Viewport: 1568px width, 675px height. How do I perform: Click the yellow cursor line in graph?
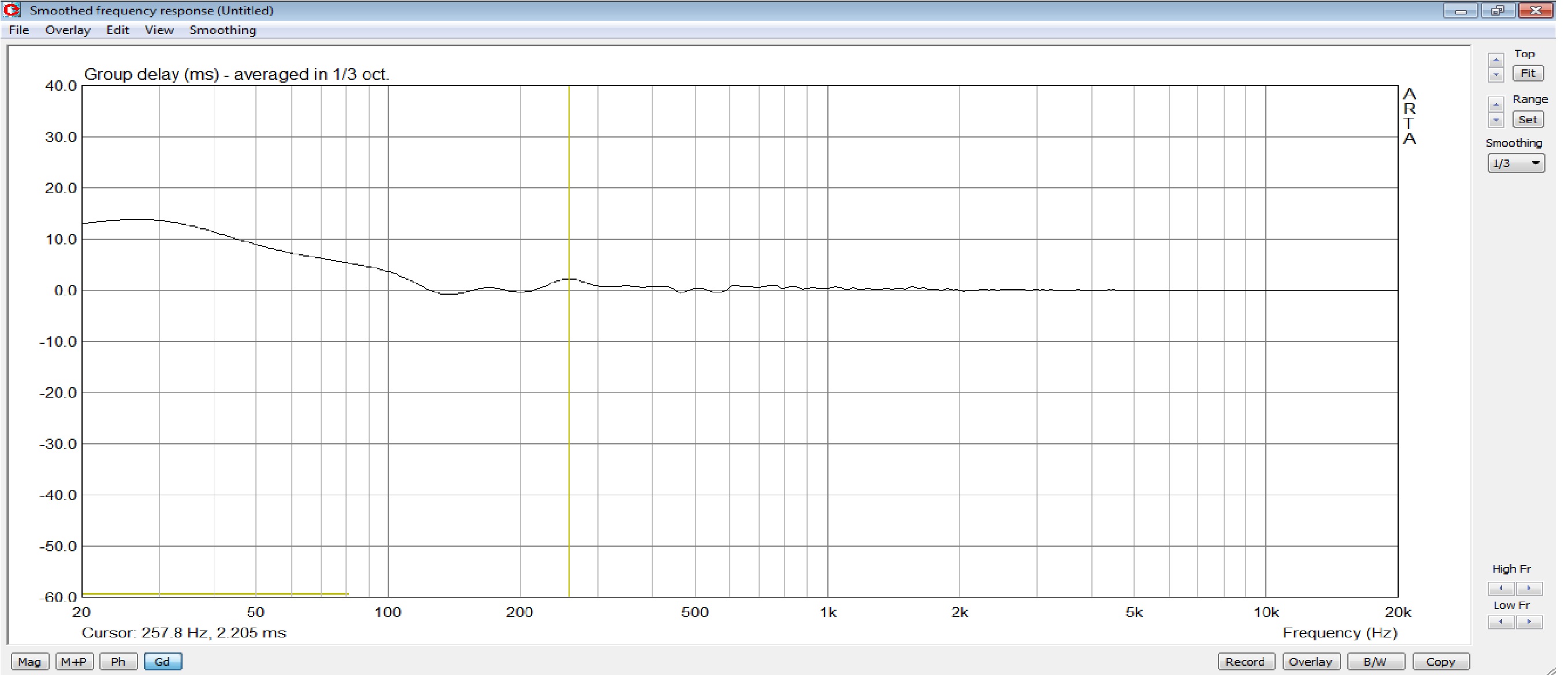click(x=569, y=396)
